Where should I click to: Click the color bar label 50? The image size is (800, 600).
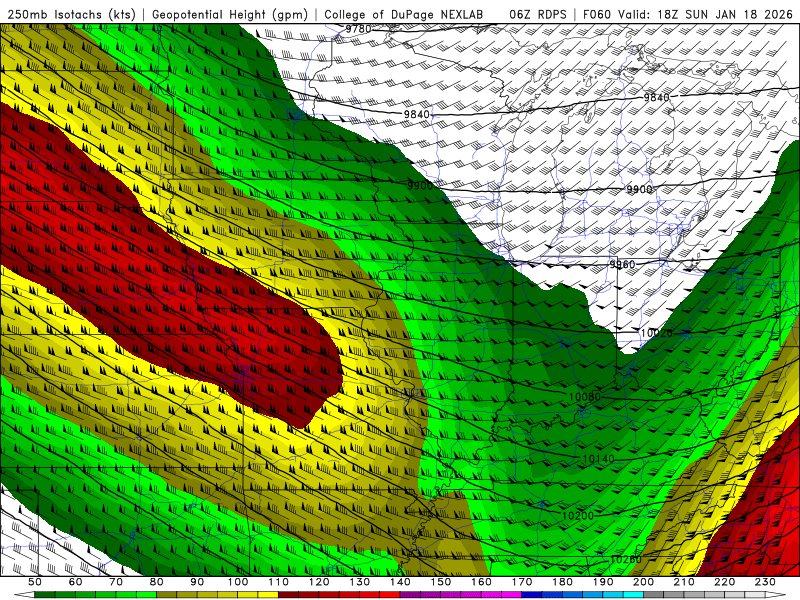pyautogui.click(x=35, y=582)
